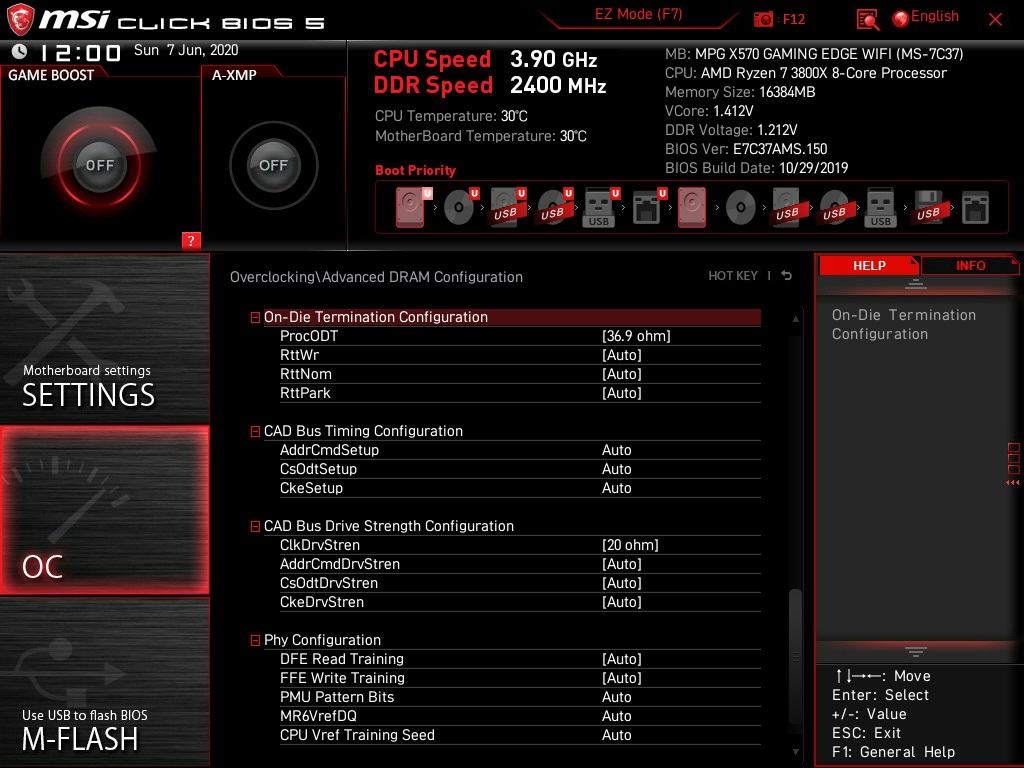The width and height of the screenshot is (1024, 768).
Task: Open the RttPark [Auto] value dropdown
Action: (x=622, y=392)
